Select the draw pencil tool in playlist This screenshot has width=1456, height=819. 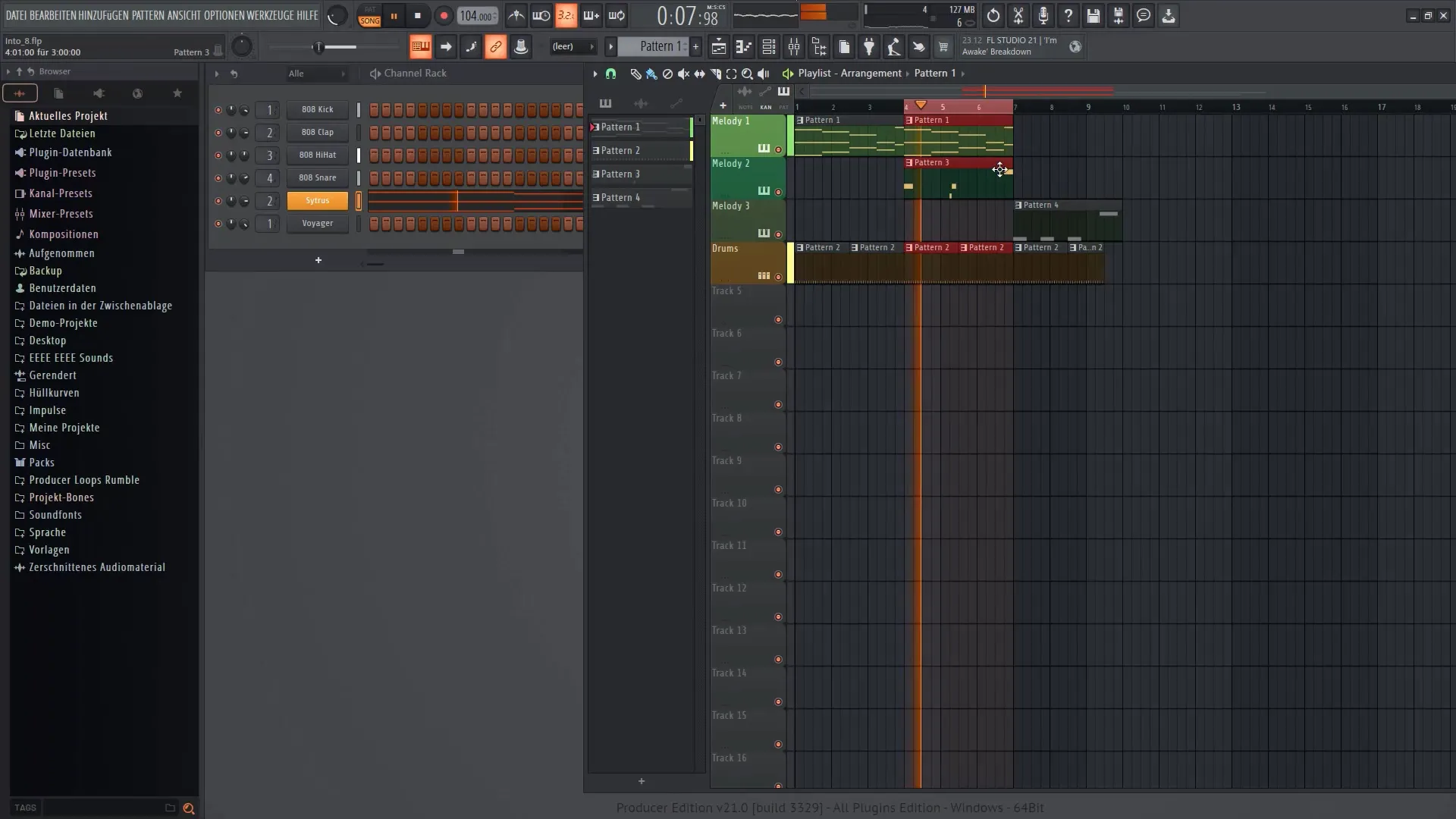[x=634, y=73]
